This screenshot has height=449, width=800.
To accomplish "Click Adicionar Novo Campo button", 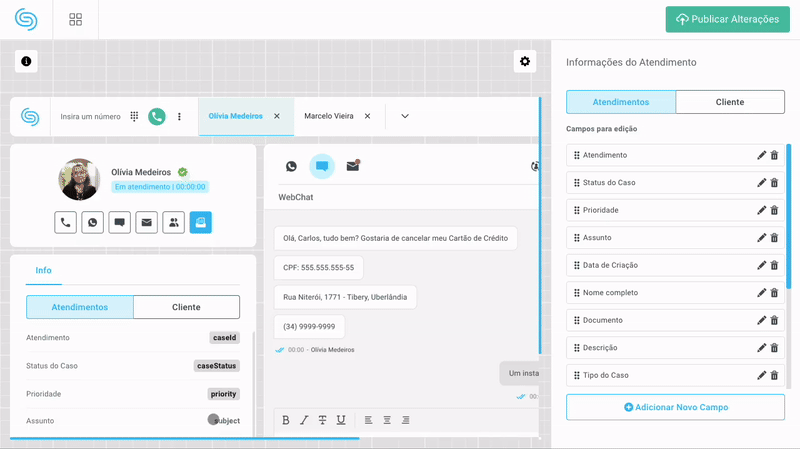I will (675, 407).
